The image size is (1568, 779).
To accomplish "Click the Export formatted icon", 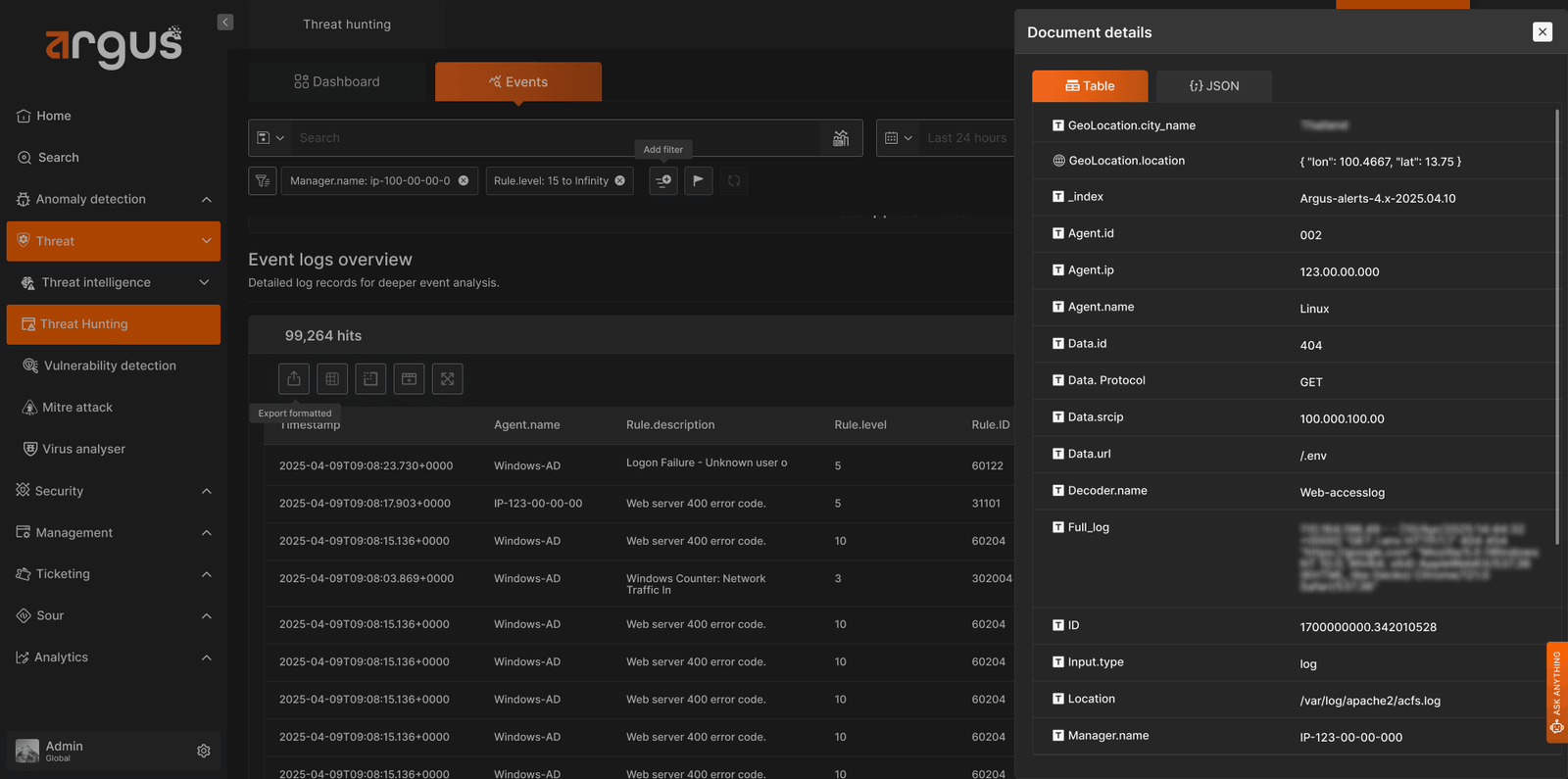I will coord(294,379).
